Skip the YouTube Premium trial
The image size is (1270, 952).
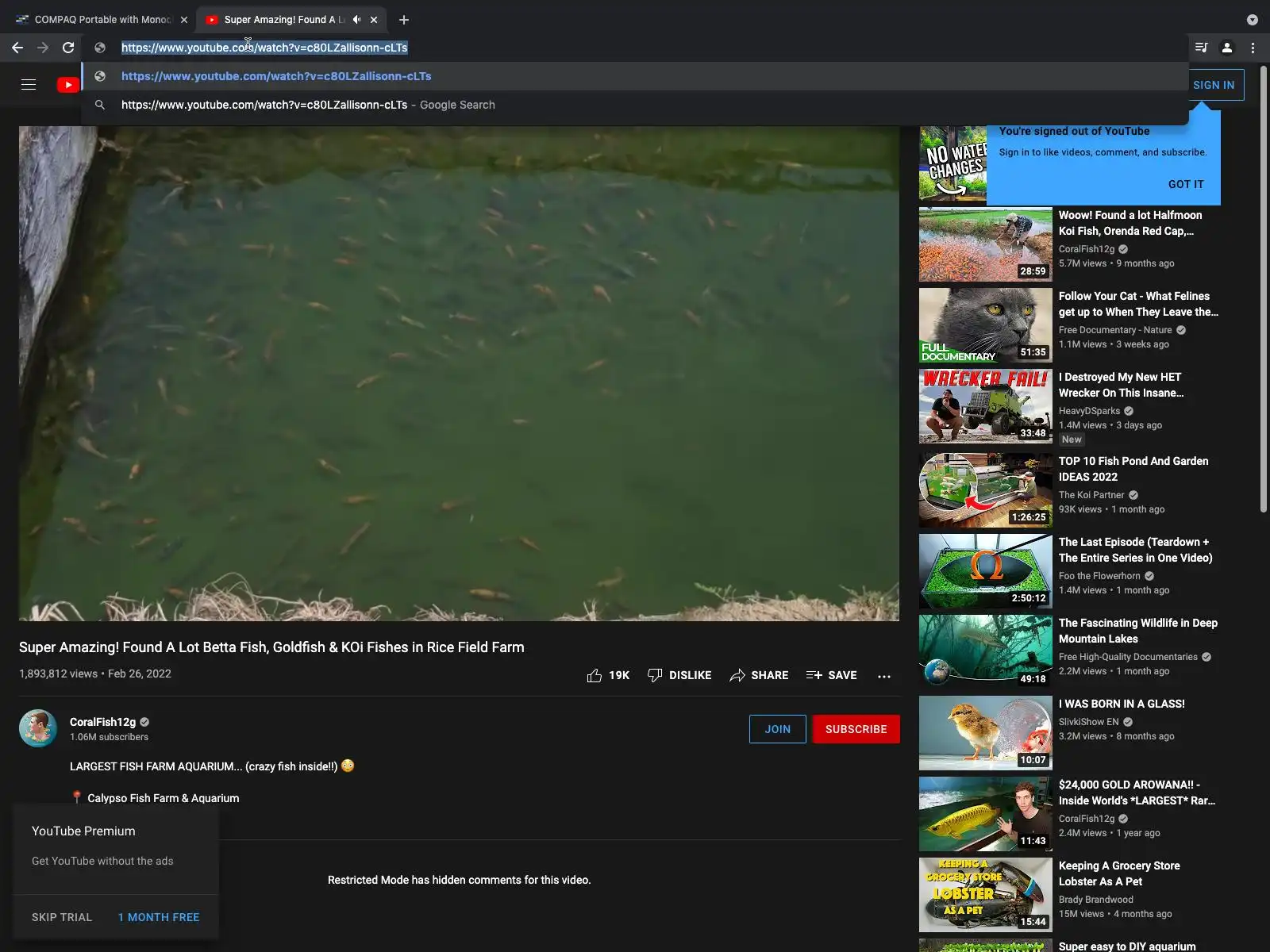[62, 917]
